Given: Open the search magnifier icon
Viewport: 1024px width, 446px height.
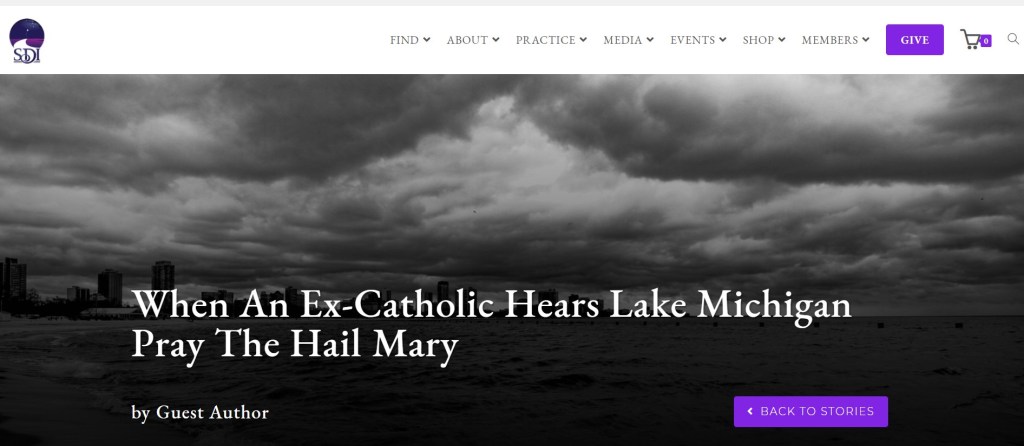Looking at the screenshot, I should coord(1013,39).
